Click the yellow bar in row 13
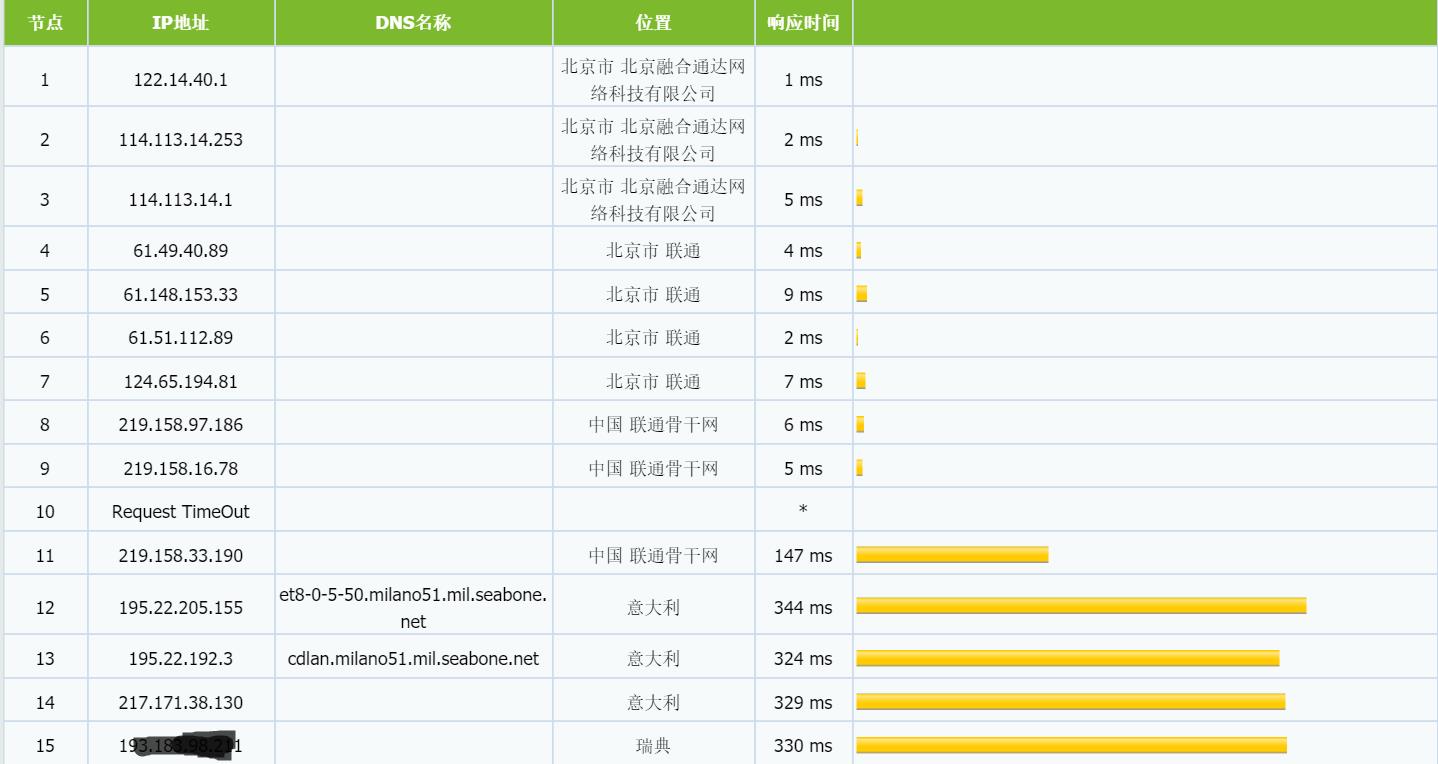Screen dimensions: 1438x764 1068,658
